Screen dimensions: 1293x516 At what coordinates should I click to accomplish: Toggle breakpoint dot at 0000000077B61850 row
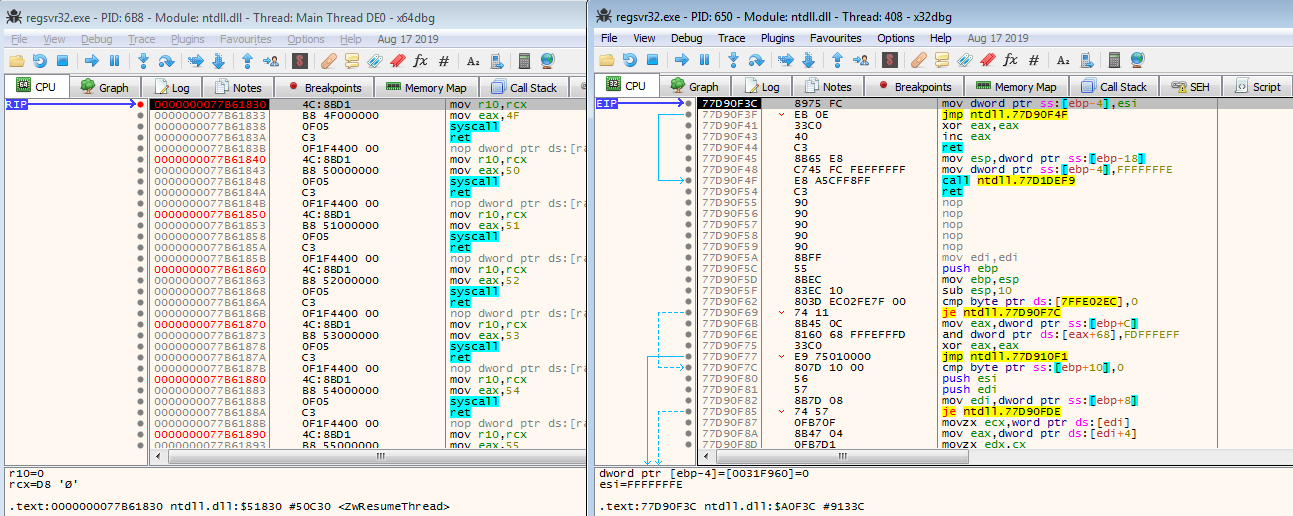[x=141, y=214]
